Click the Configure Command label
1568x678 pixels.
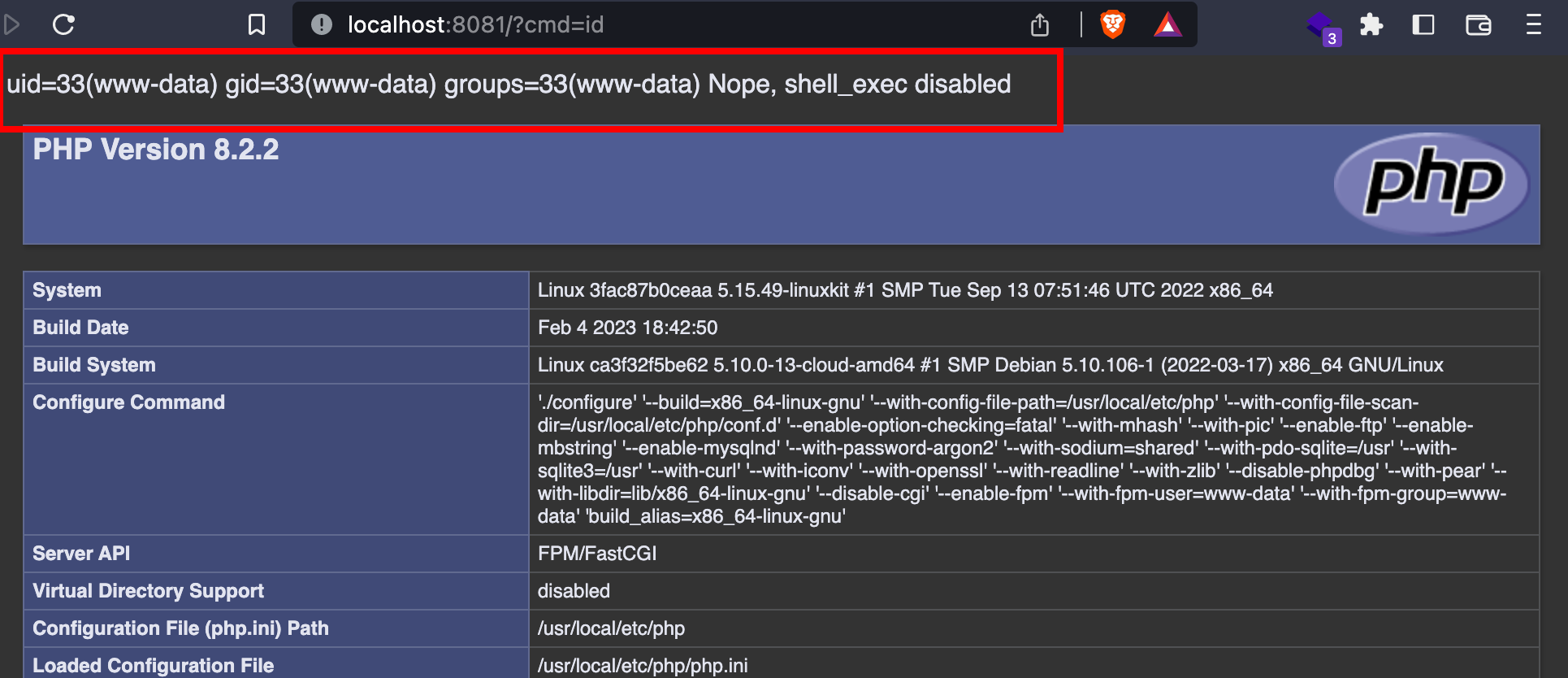128,402
